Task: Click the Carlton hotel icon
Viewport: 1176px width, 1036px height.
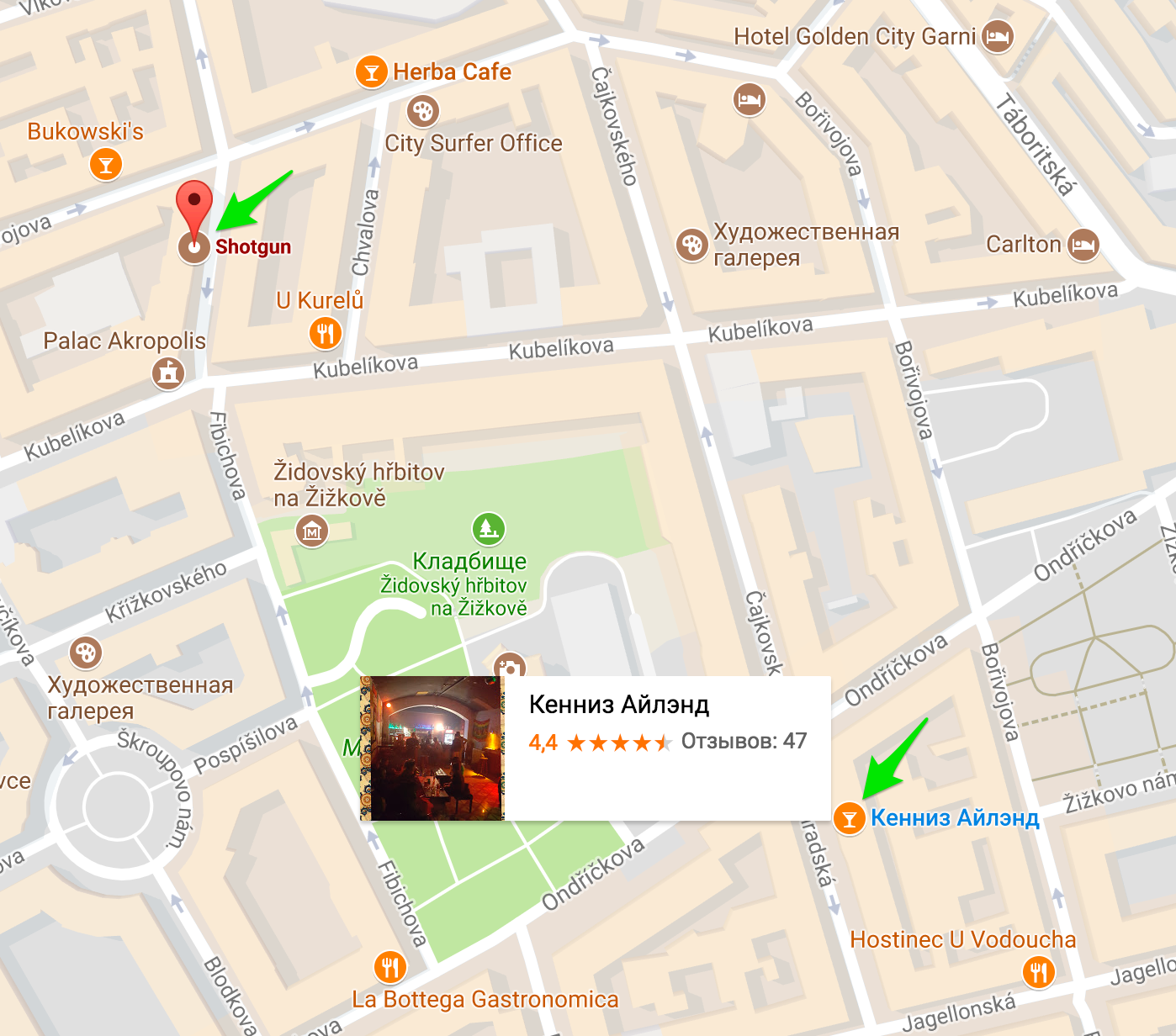Action: (1083, 245)
